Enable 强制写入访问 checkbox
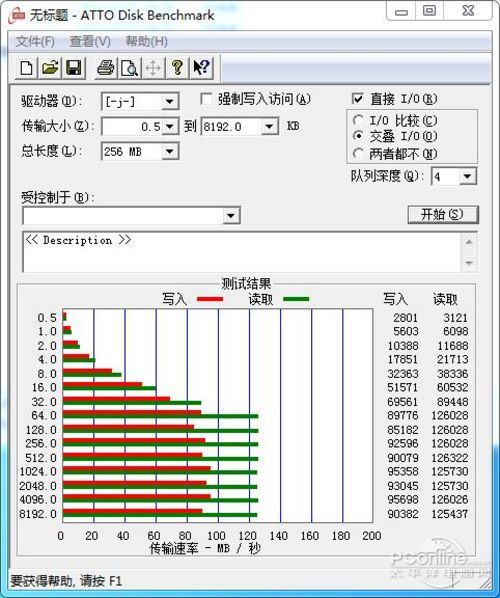This screenshot has height=598, width=500. pyautogui.click(x=206, y=100)
